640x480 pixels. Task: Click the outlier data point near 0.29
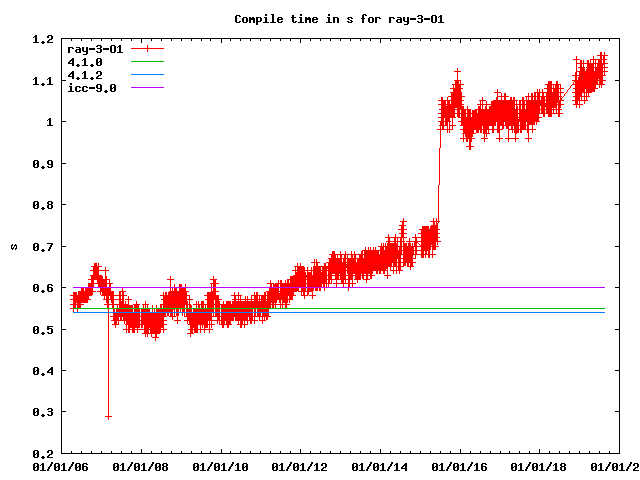point(108,416)
